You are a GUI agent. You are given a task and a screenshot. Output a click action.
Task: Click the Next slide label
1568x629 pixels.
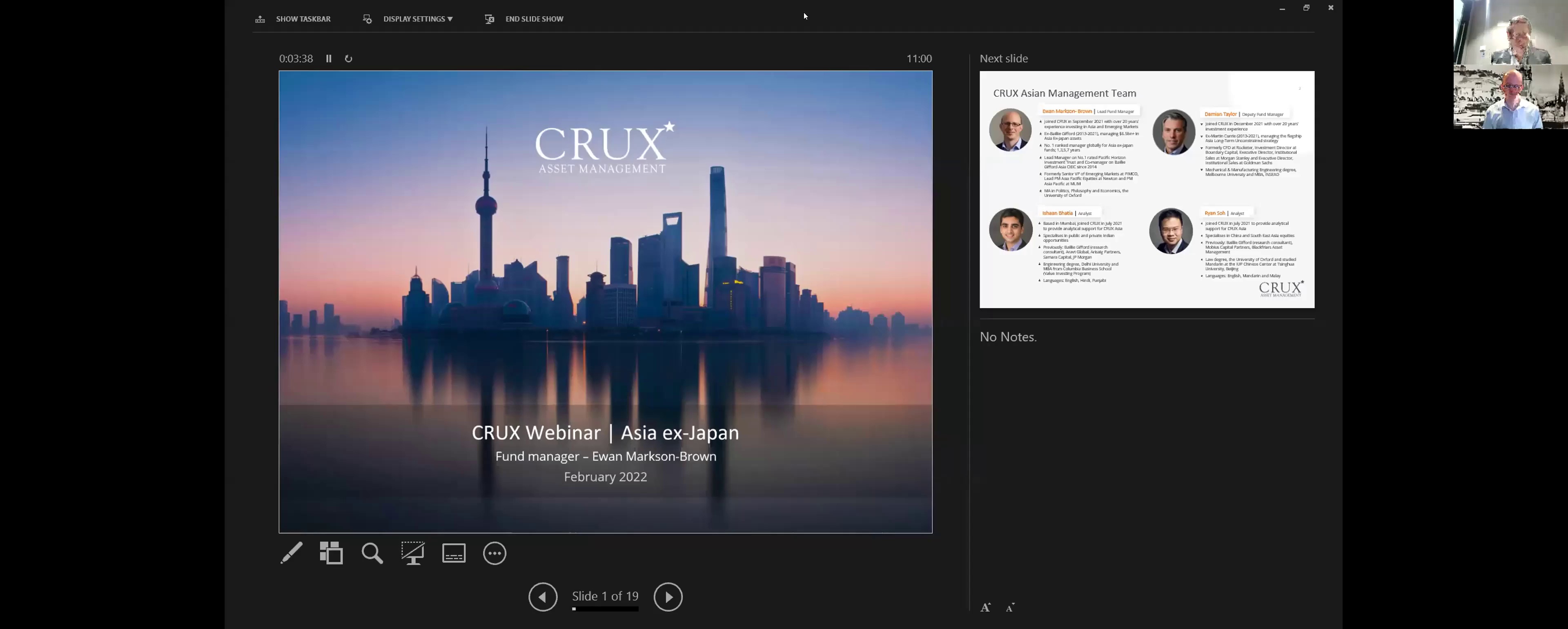(x=1004, y=58)
